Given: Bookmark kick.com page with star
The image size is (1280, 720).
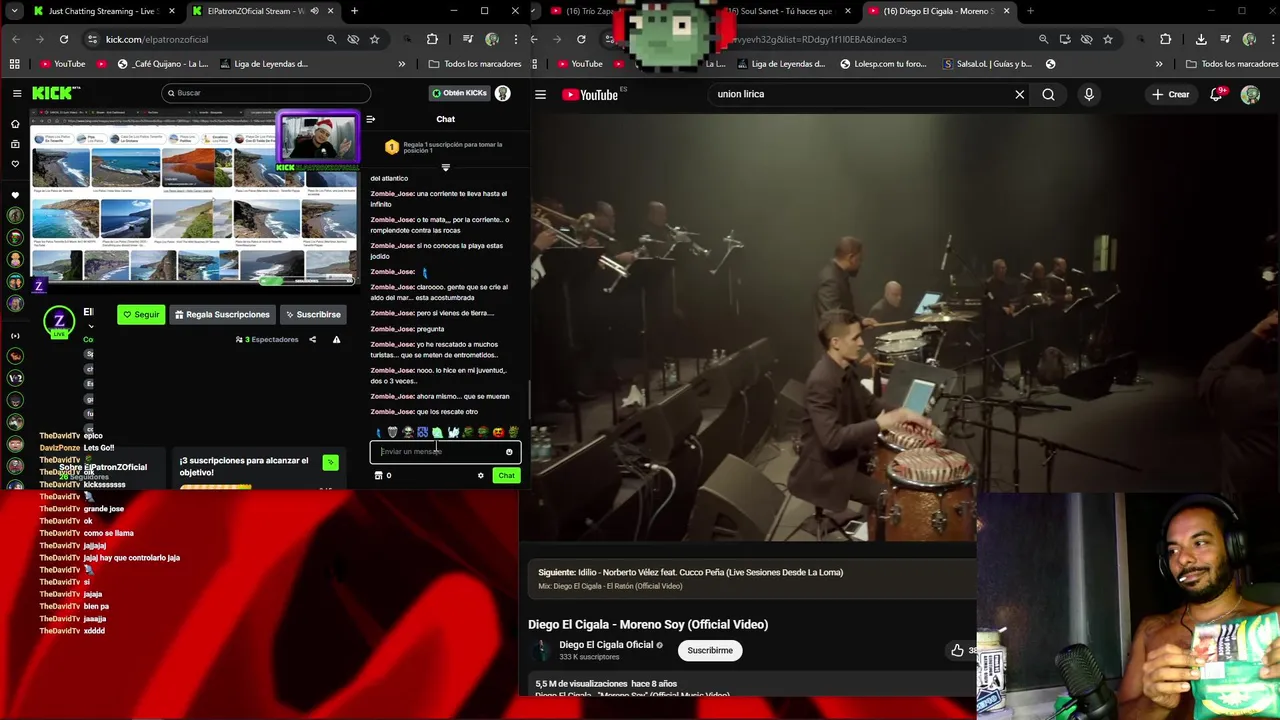Looking at the screenshot, I should pyautogui.click(x=374, y=39).
